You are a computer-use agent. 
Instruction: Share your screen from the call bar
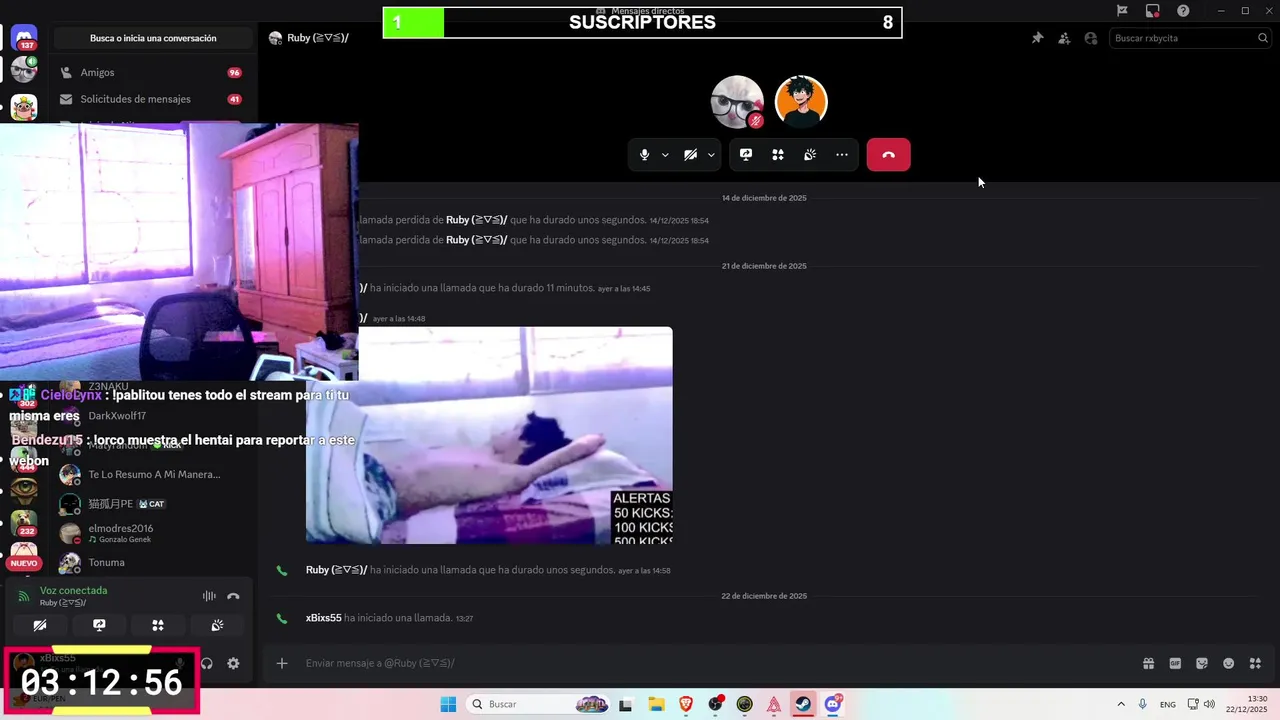pos(746,155)
